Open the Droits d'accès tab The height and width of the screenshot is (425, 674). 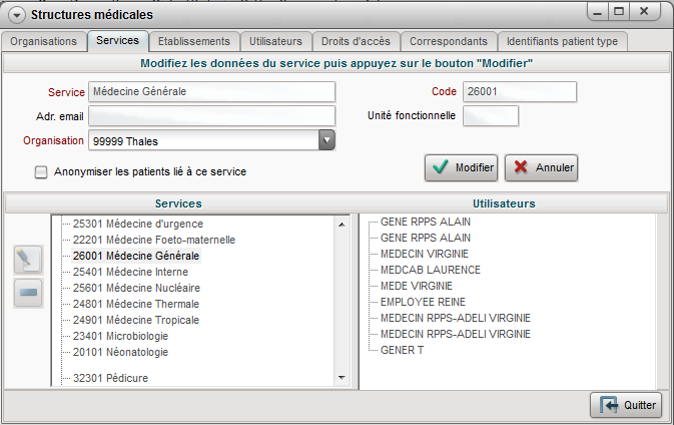click(x=355, y=41)
